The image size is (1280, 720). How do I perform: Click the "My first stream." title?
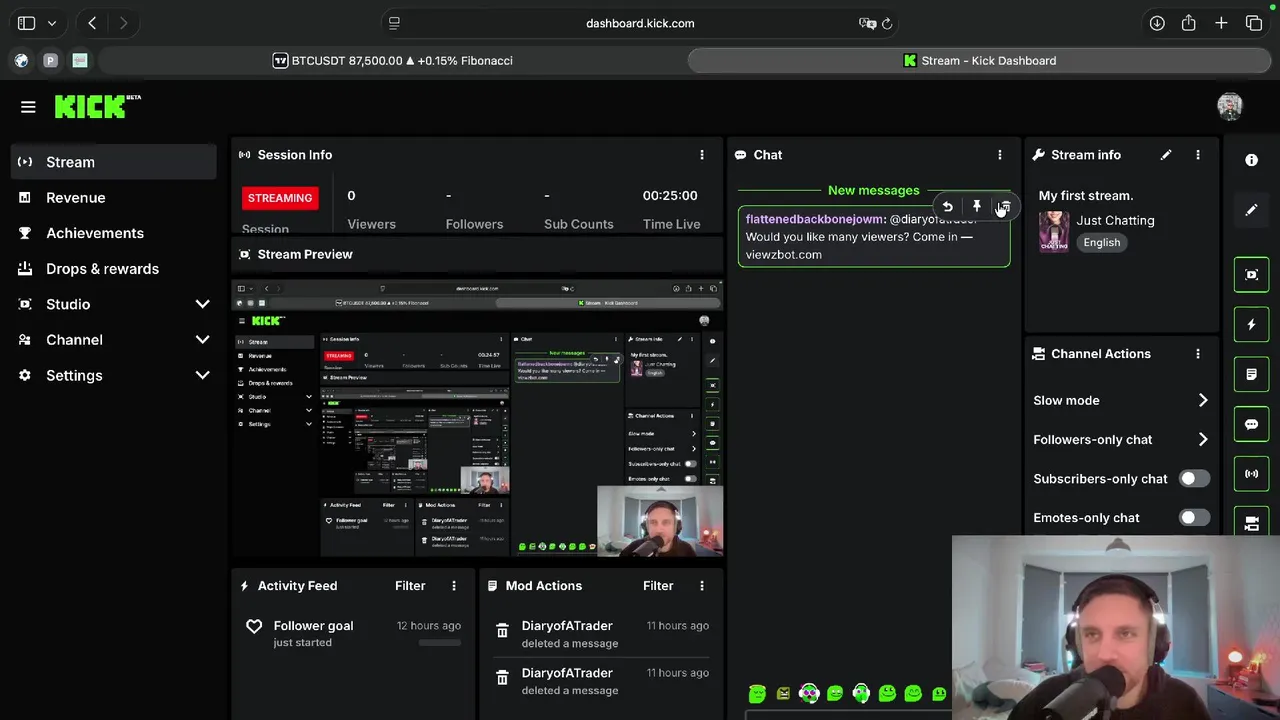click(1085, 196)
